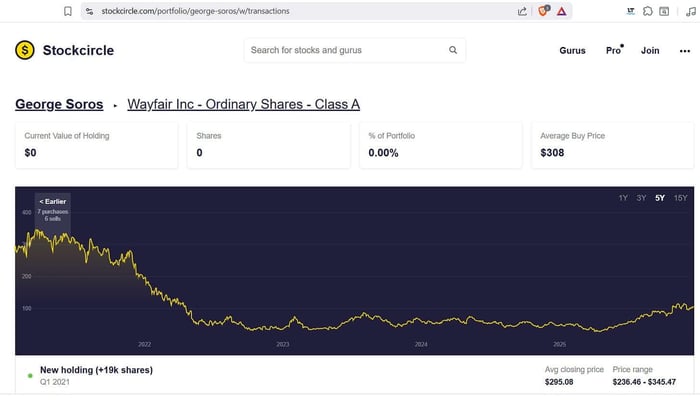The height and width of the screenshot is (401, 700).
Task: Open the browser extensions puzzle icon
Action: pyautogui.click(x=648, y=11)
